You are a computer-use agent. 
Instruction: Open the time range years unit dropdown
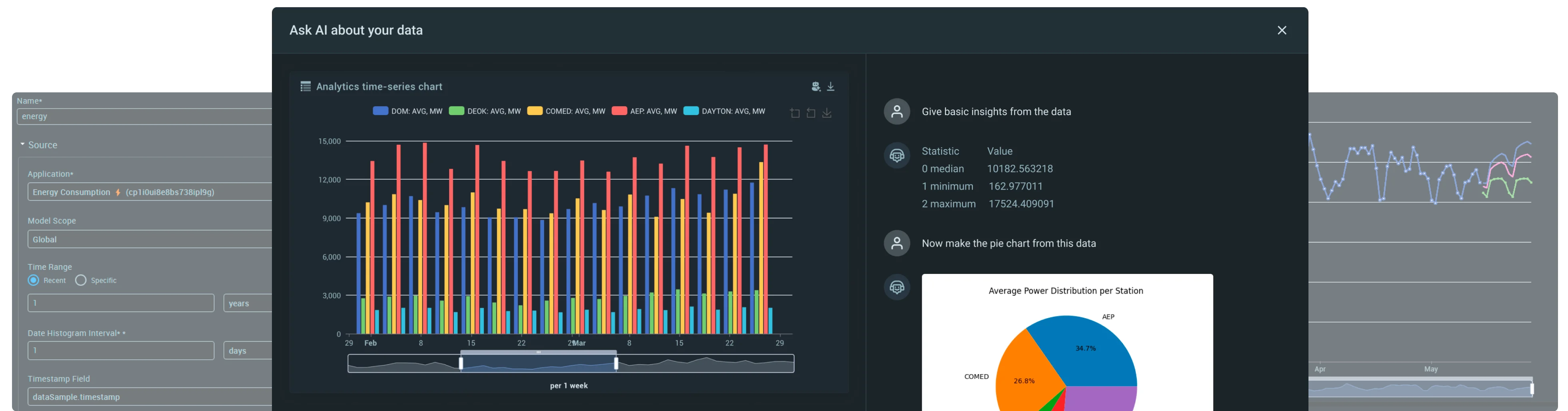click(x=248, y=303)
